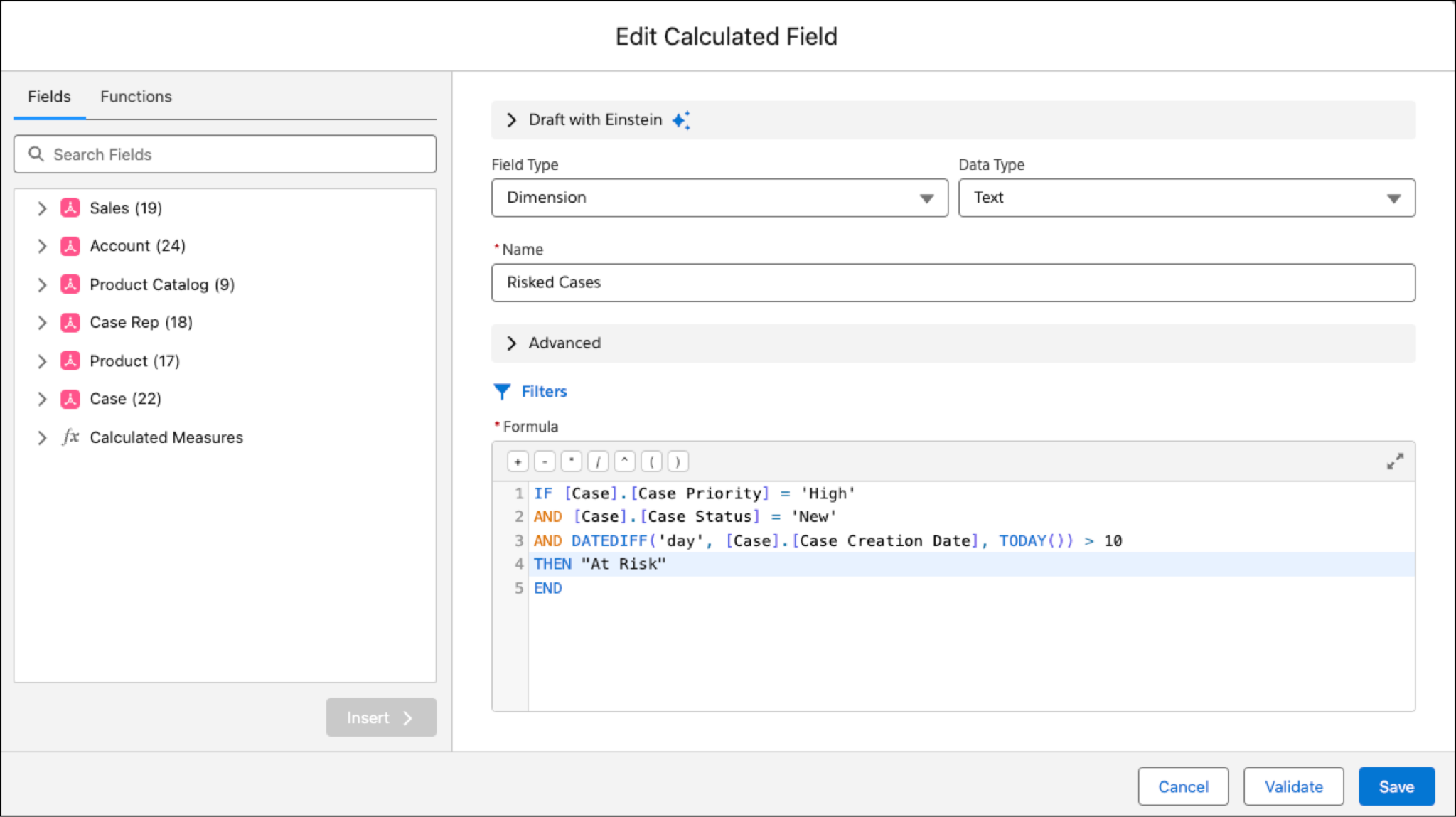Viewport: 1456px width, 817px height.
Task: Insert an open parenthesis via toolbar
Action: (651, 461)
